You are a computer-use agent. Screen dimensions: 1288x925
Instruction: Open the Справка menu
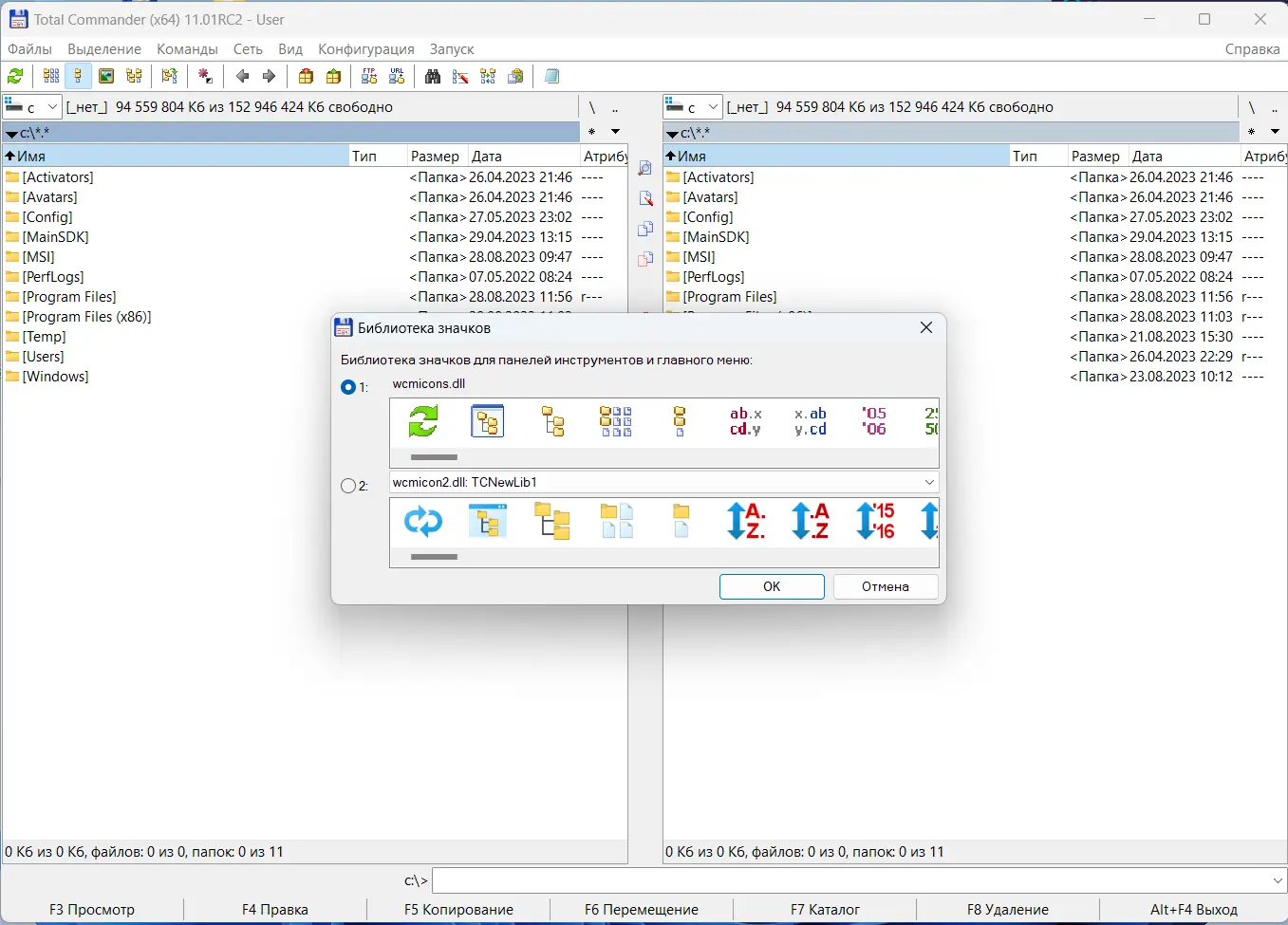click(1253, 49)
